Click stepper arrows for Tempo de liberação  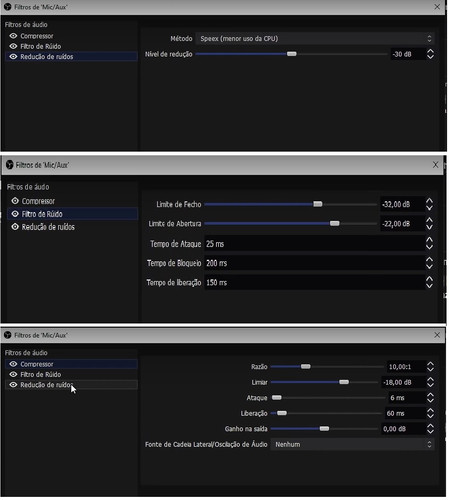(429, 282)
